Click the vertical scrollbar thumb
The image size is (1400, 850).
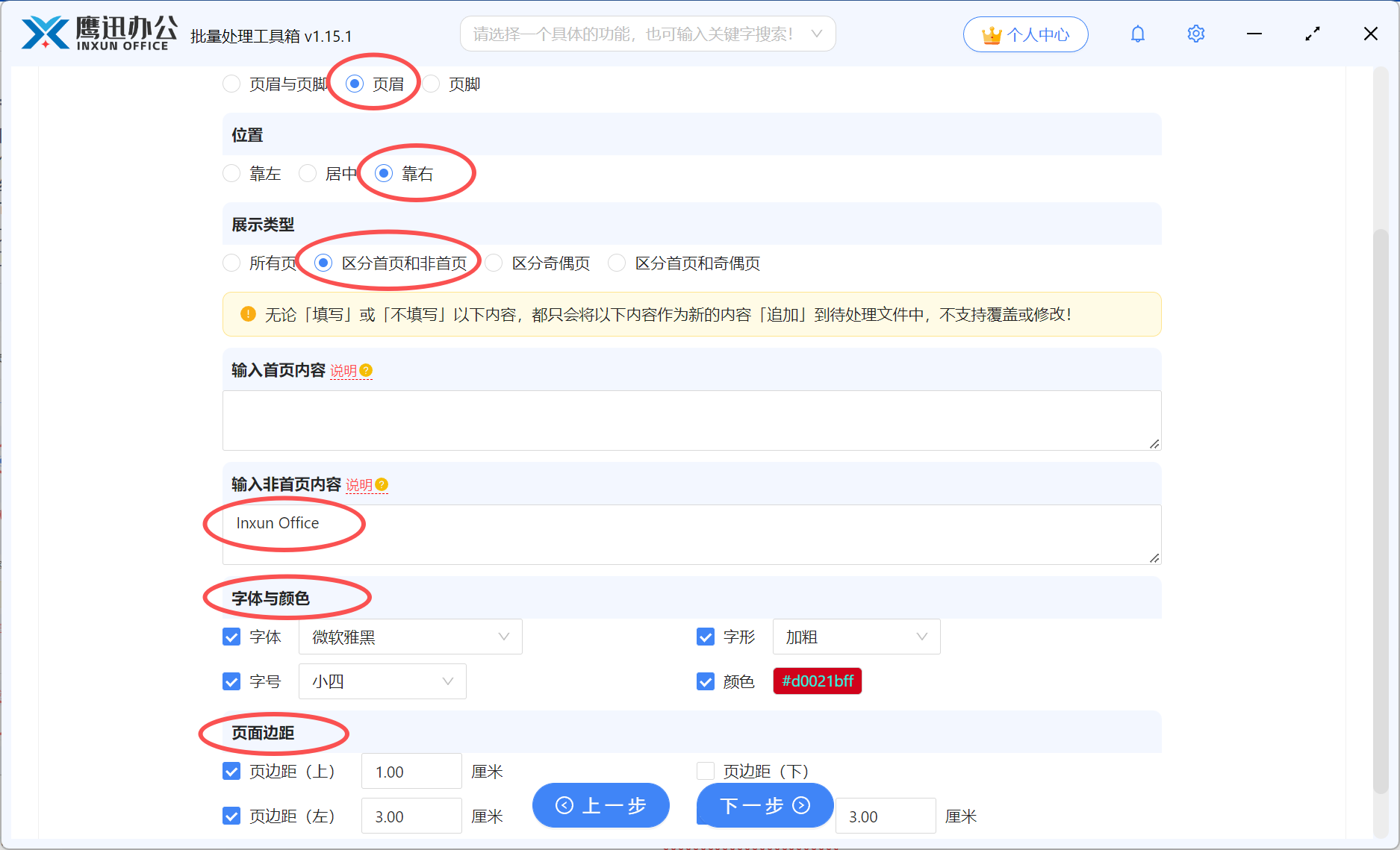pyautogui.click(x=1381, y=511)
